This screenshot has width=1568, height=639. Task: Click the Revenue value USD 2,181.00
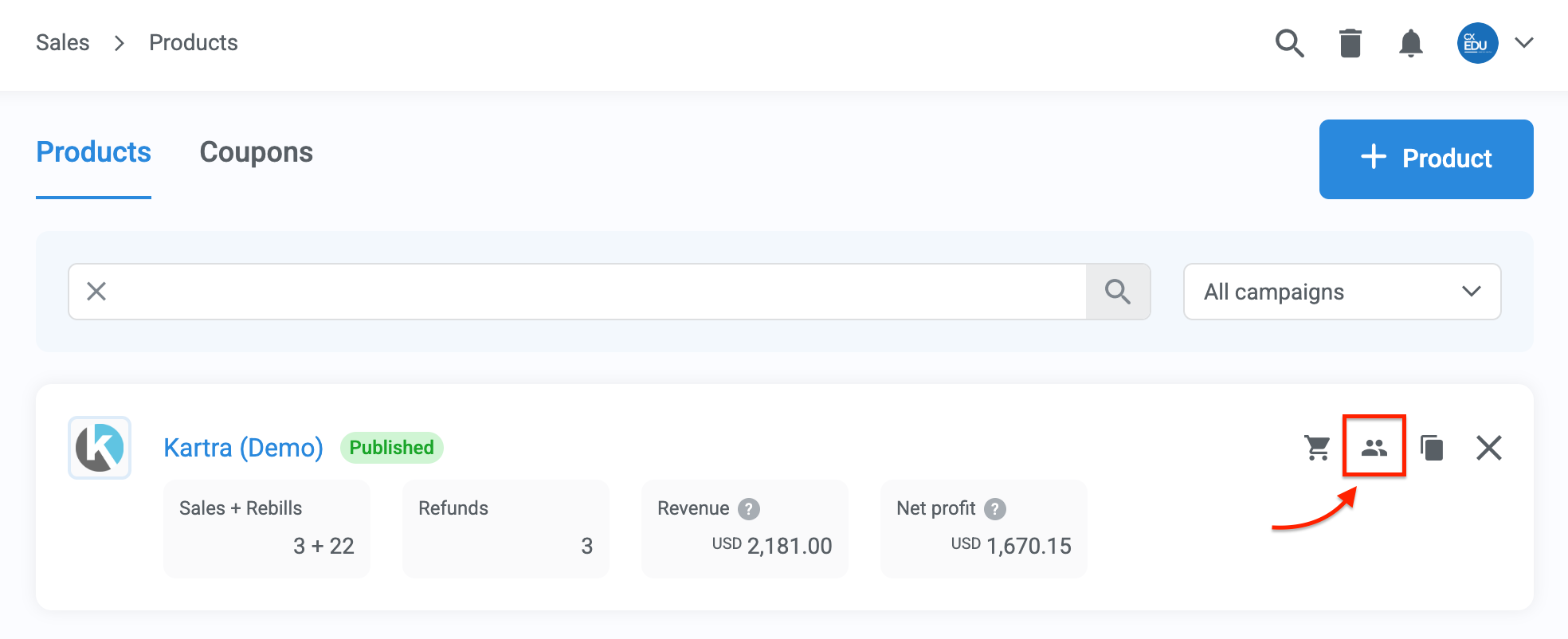772,546
